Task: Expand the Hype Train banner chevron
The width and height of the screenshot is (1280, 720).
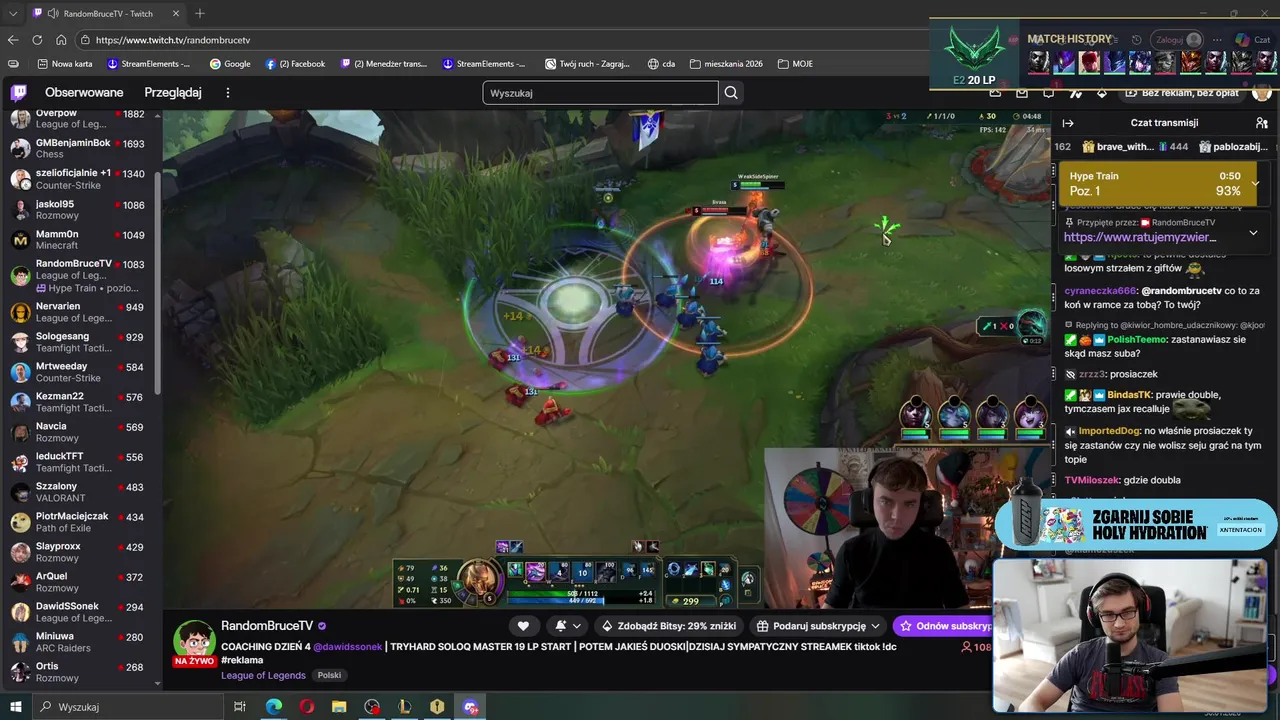Action: [x=1255, y=183]
